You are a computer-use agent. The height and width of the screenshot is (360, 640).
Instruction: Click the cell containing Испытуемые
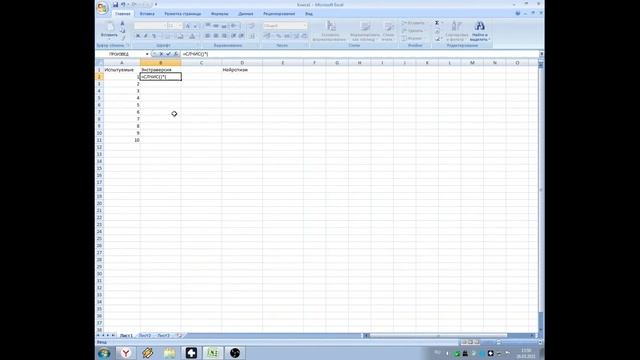point(122,70)
